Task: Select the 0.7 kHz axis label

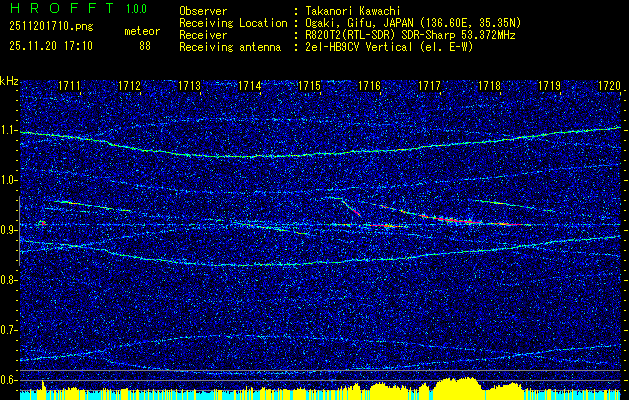Action: tap(10, 329)
